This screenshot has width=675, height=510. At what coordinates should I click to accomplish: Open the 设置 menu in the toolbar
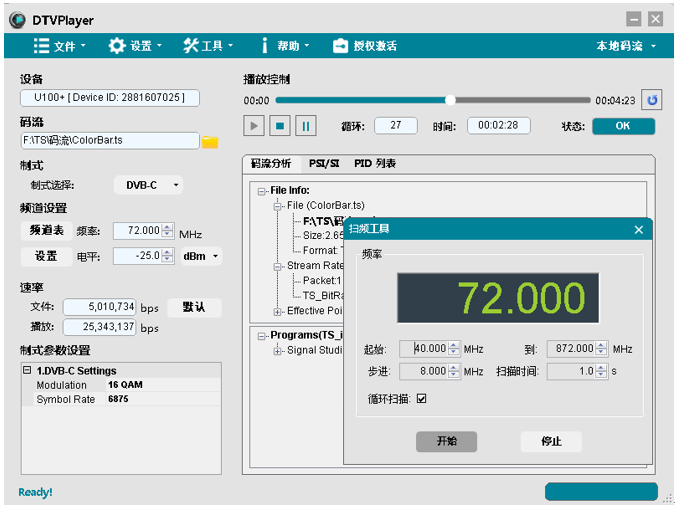point(135,46)
